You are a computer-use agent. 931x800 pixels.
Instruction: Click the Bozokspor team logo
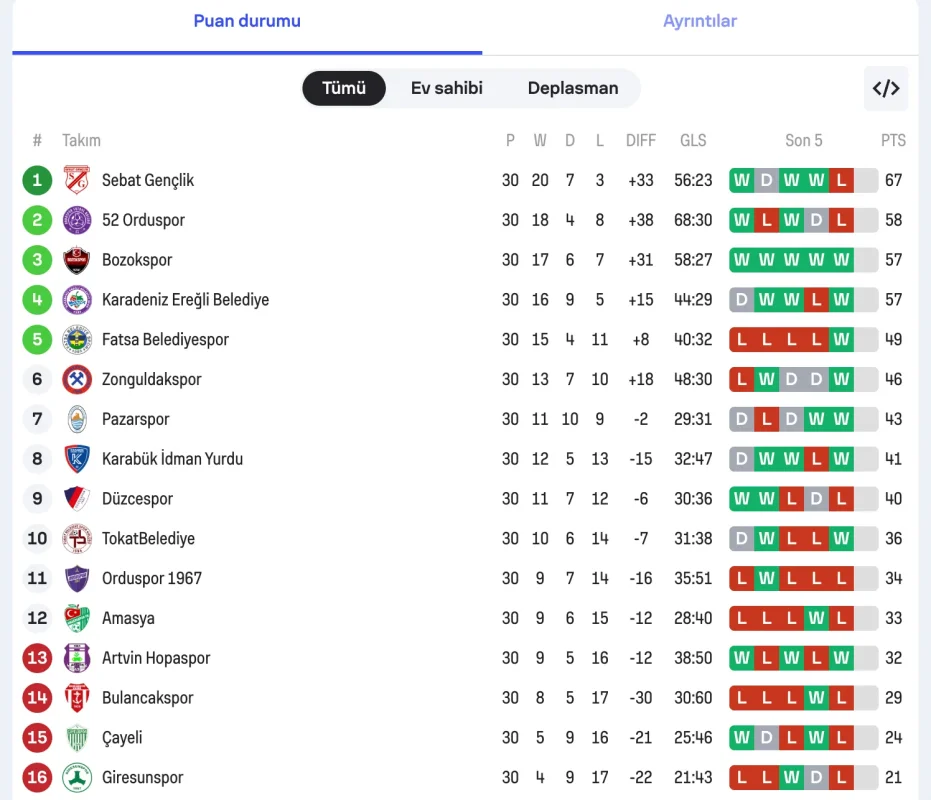77,260
